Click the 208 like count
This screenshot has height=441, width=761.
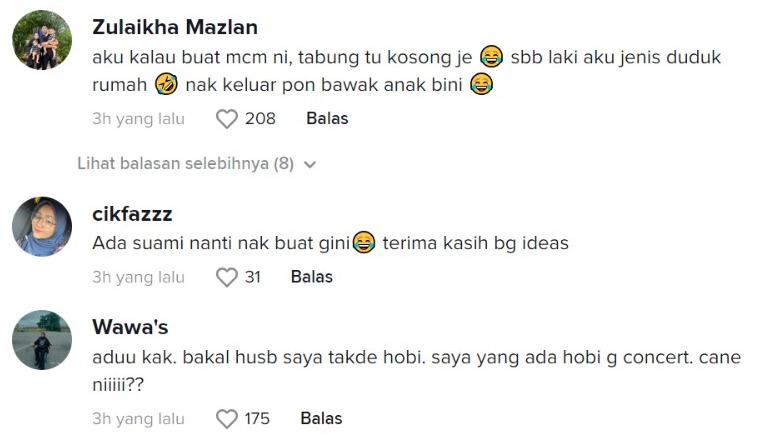[260, 119]
